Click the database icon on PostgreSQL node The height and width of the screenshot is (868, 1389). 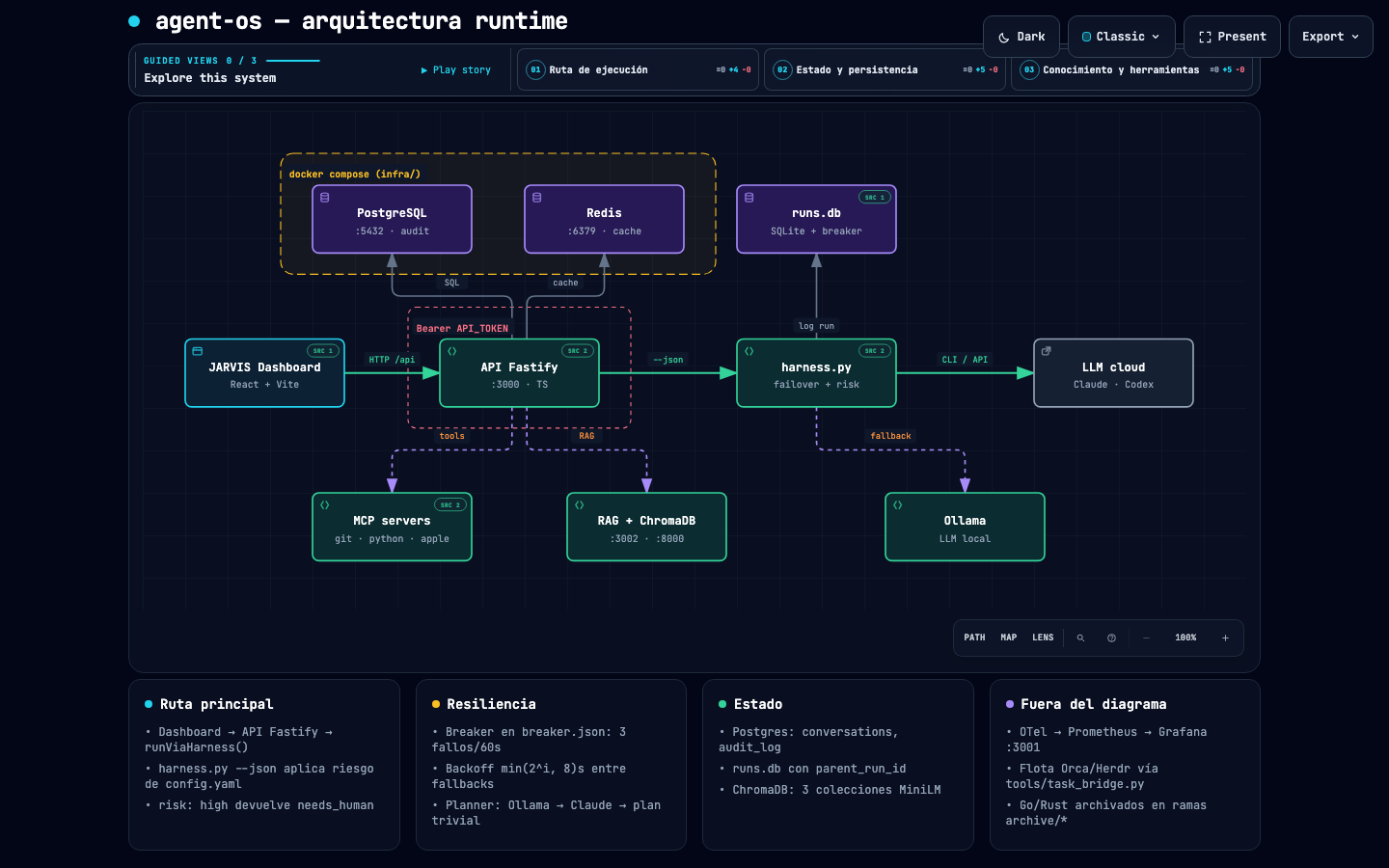(x=325, y=198)
